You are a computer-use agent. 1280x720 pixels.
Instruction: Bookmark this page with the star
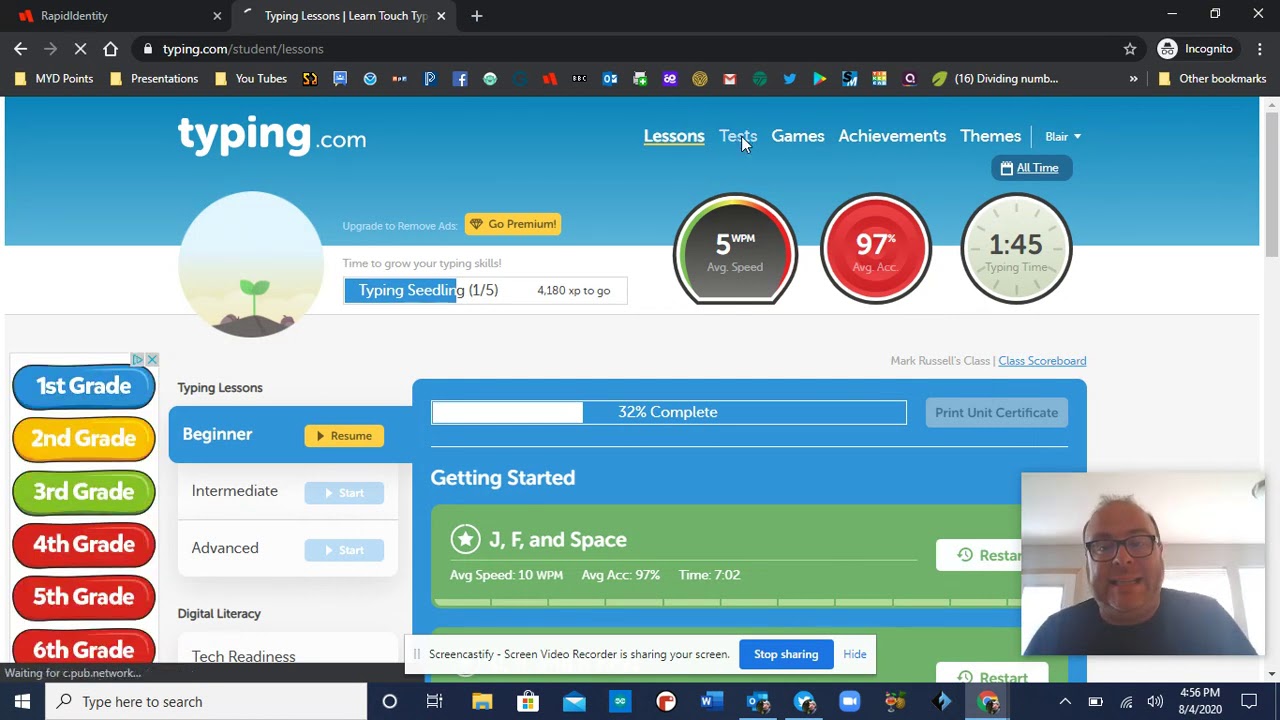(x=1130, y=49)
